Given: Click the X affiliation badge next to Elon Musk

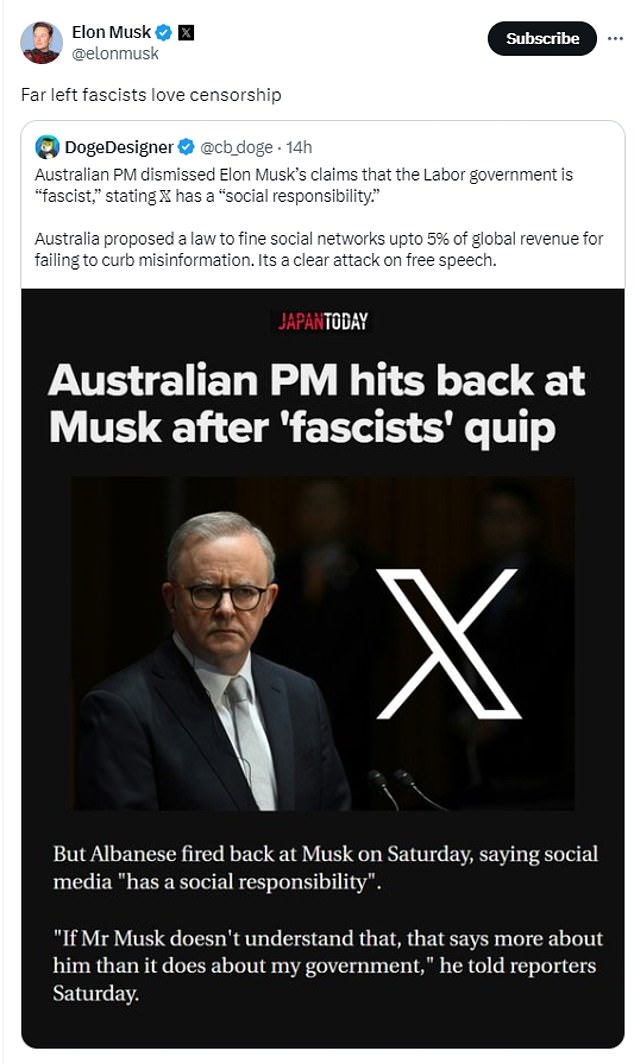Looking at the screenshot, I should [x=186, y=33].
